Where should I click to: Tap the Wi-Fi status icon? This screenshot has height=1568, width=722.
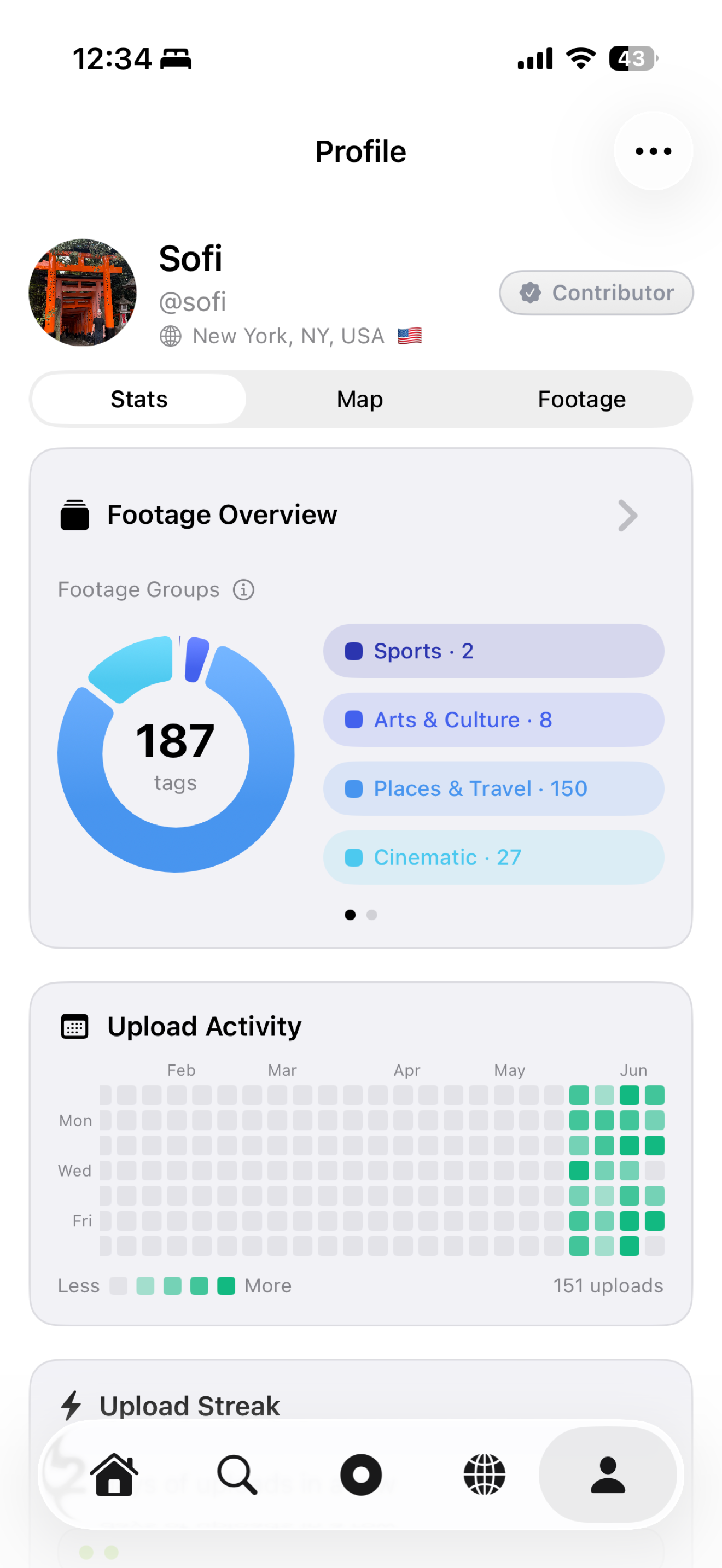click(x=581, y=58)
